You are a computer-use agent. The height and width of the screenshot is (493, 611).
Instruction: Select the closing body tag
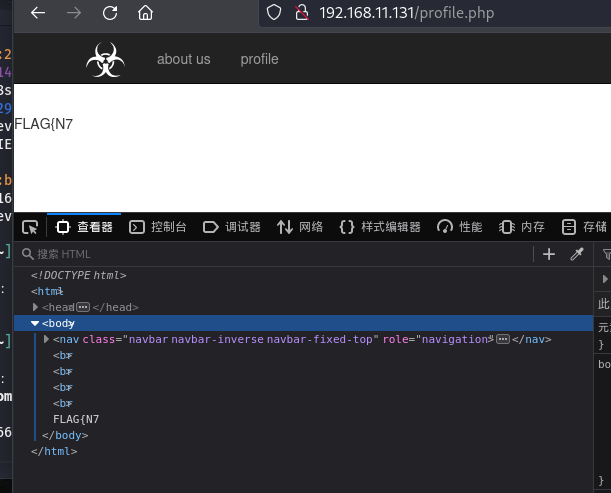point(65,435)
